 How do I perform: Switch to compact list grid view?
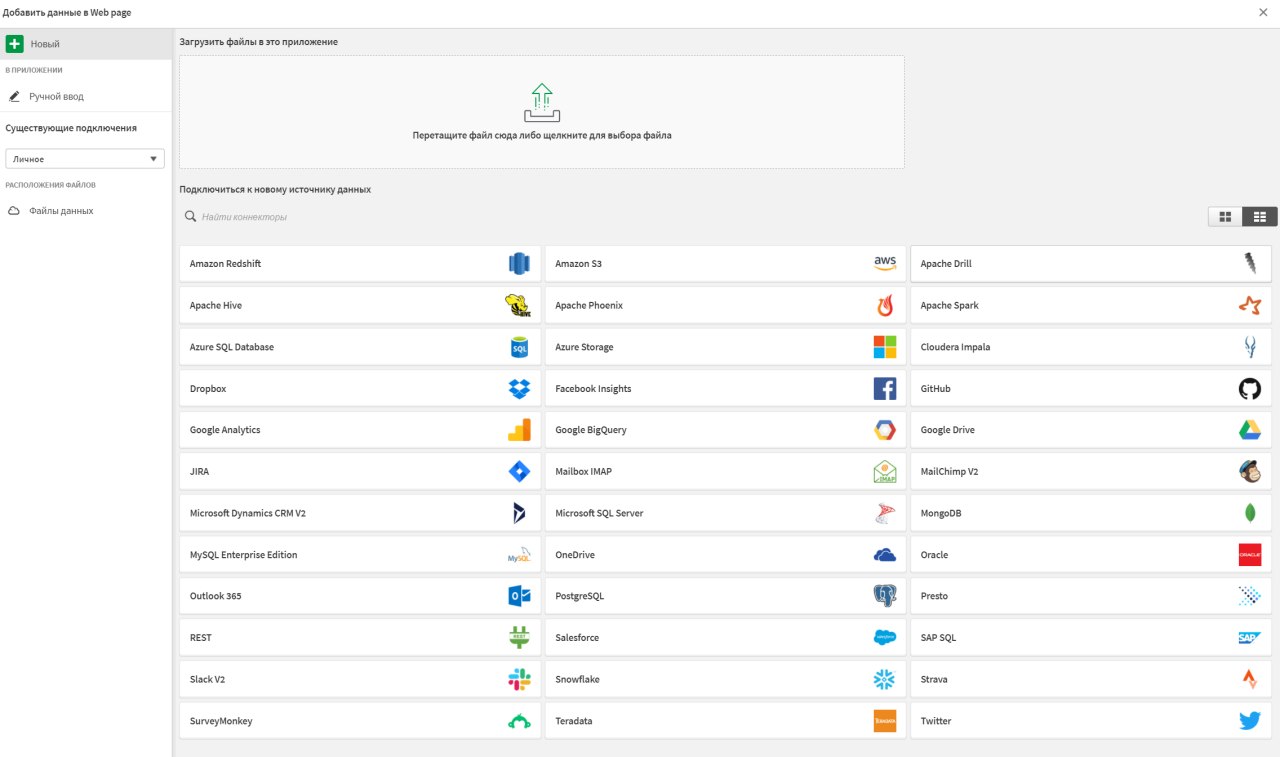pyautogui.click(x=1259, y=217)
